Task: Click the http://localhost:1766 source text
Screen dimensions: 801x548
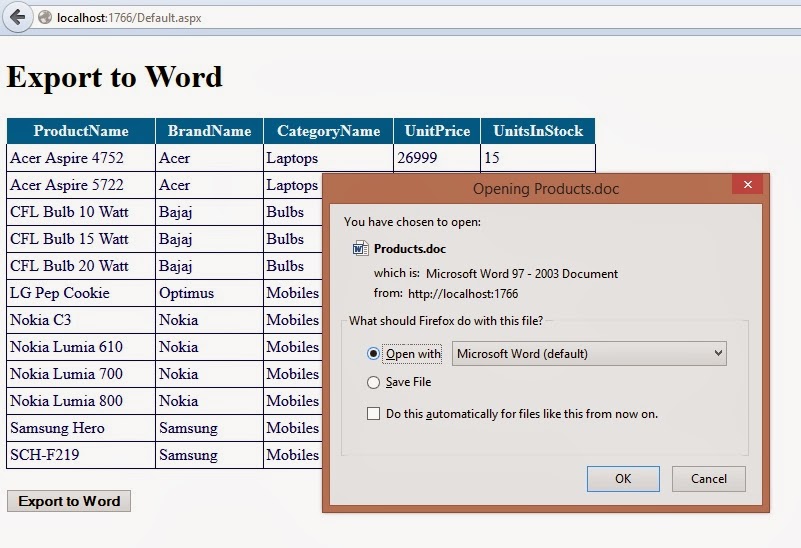Action: 463,294
